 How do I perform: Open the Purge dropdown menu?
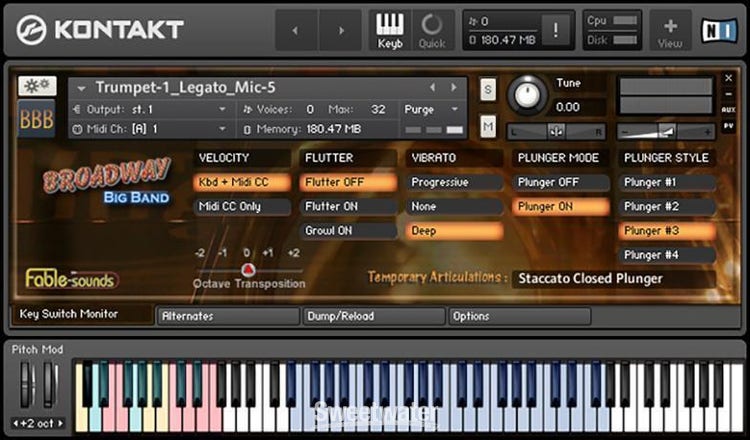[432, 109]
